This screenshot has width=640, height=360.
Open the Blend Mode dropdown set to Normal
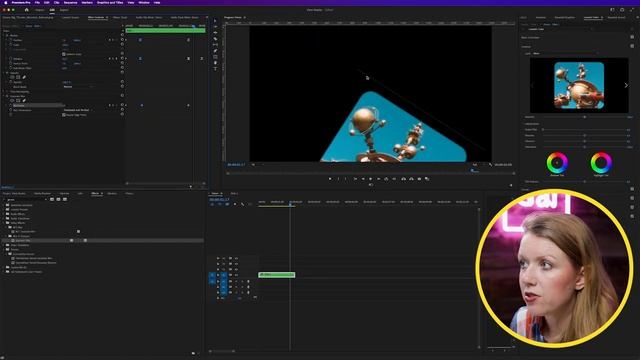point(78,87)
